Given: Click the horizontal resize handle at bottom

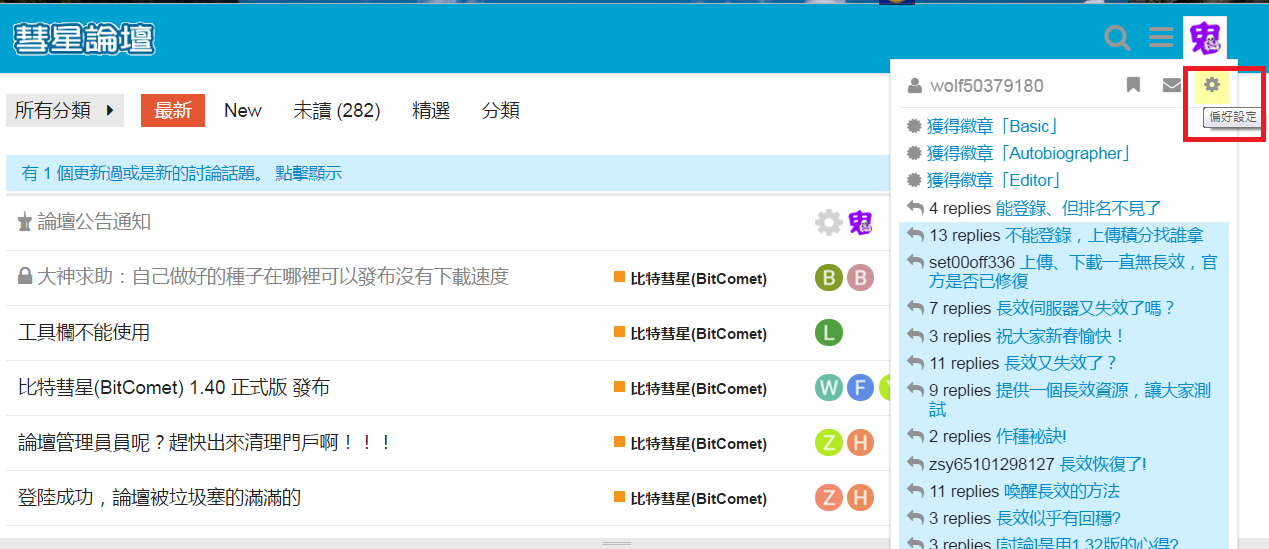Looking at the screenshot, I should (616, 543).
